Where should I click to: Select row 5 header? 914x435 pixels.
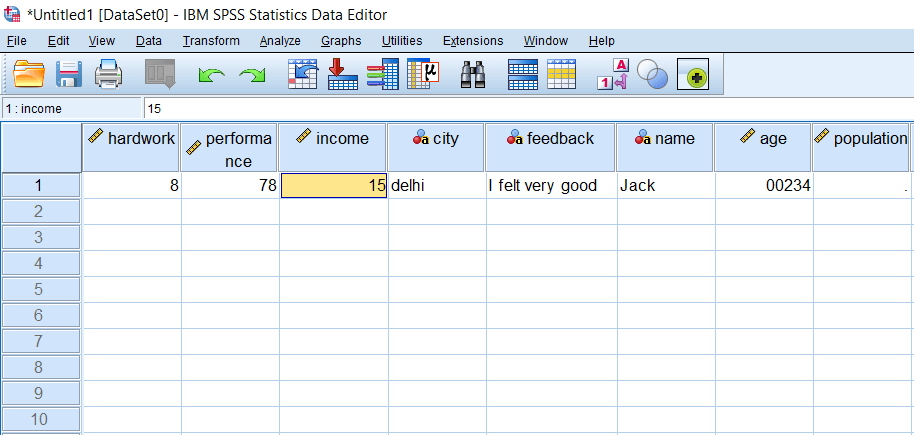(x=41, y=289)
